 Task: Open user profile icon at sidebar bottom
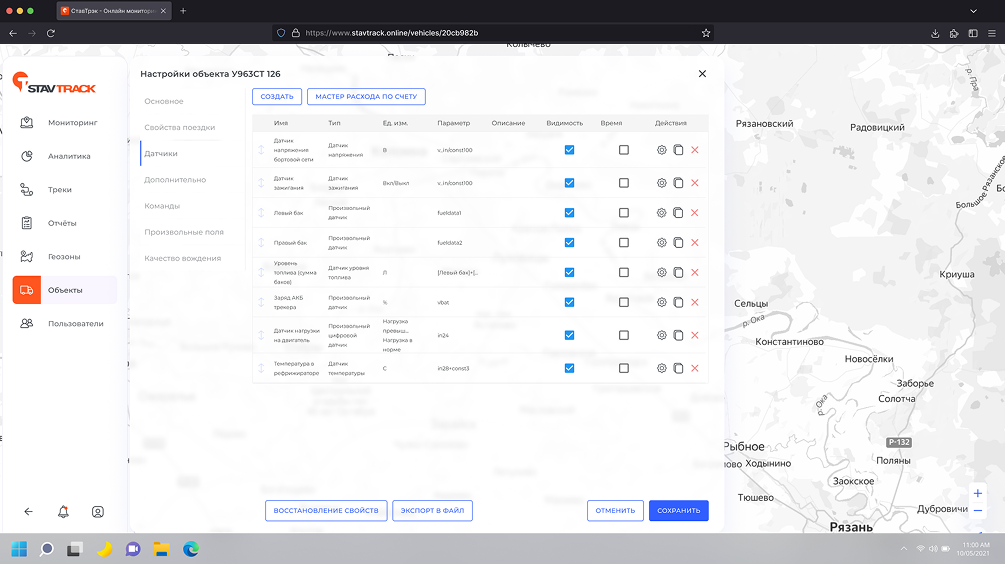point(98,512)
